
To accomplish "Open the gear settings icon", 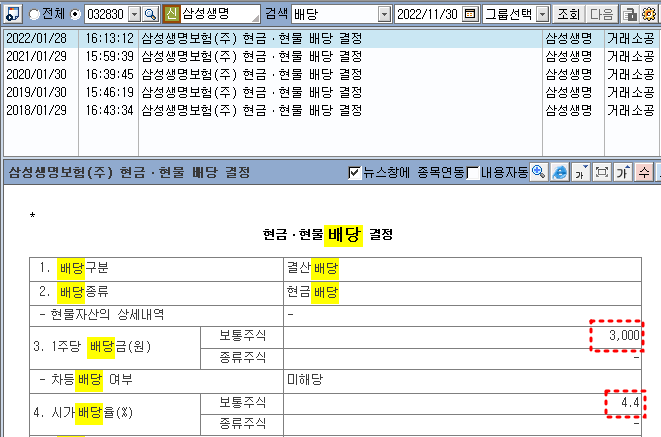I will tap(649, 14).
